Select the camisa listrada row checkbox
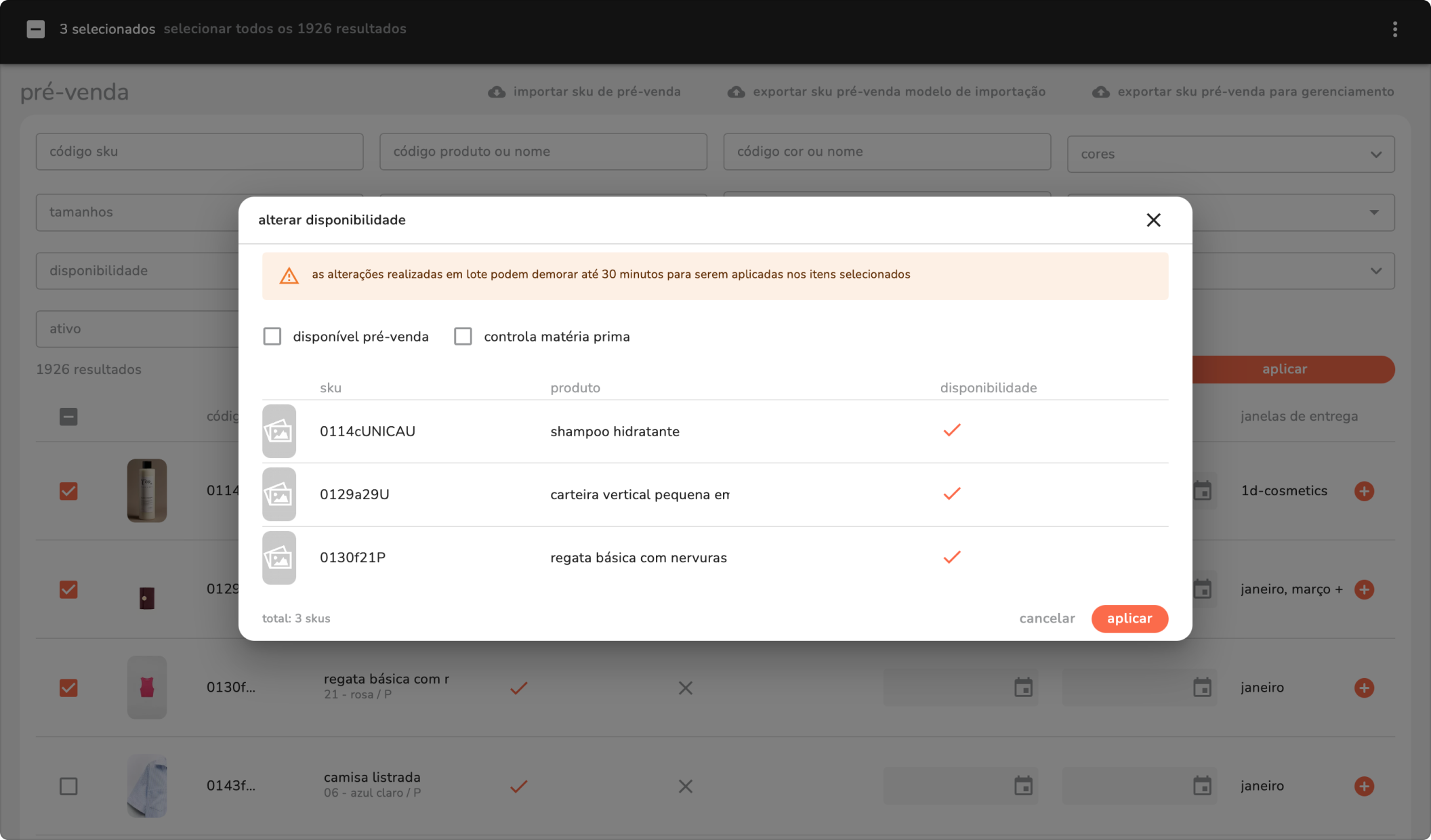 pyautogui.click(x=68, y=786)
